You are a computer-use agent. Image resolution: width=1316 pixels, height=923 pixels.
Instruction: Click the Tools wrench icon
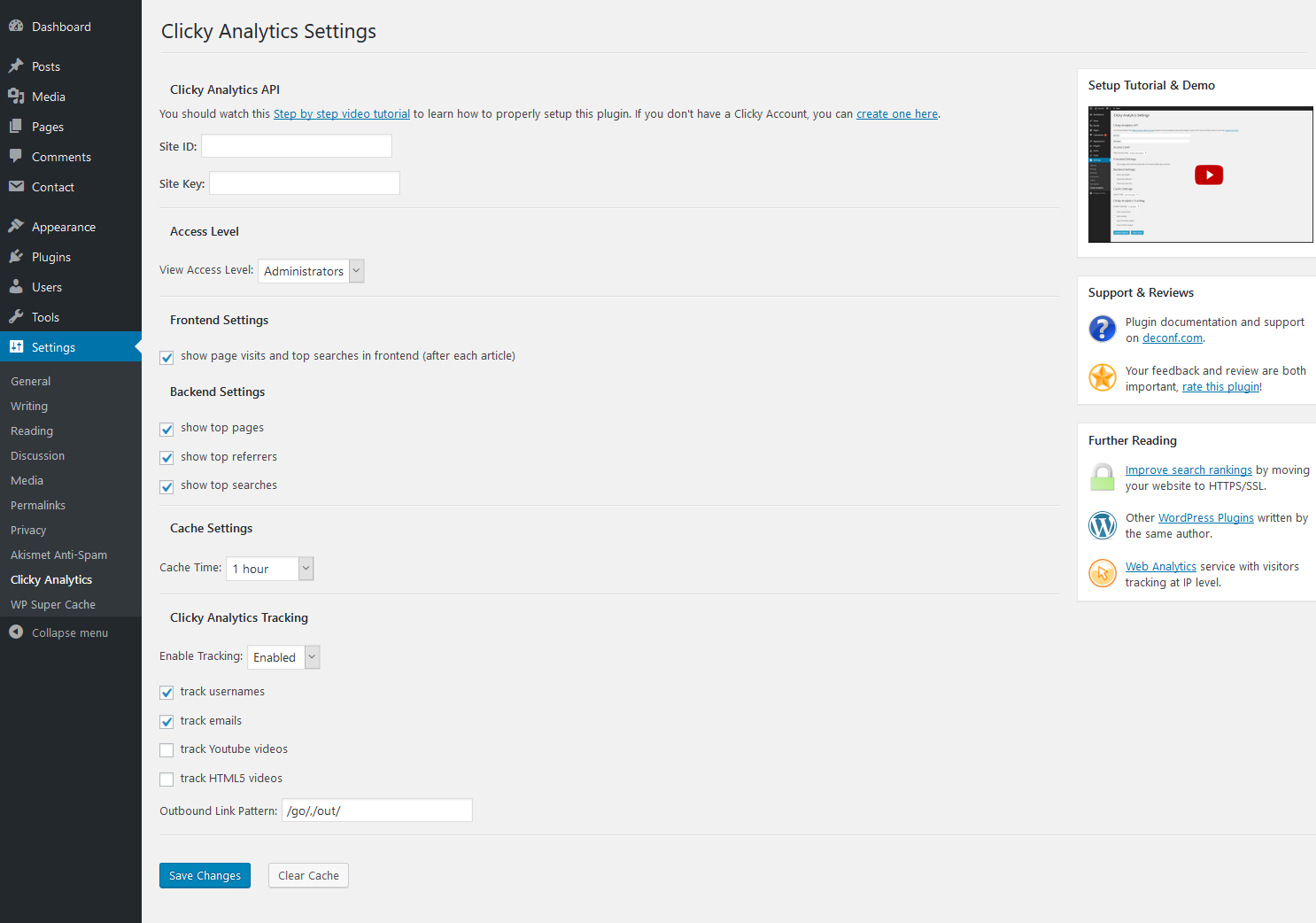click(16, 317)
